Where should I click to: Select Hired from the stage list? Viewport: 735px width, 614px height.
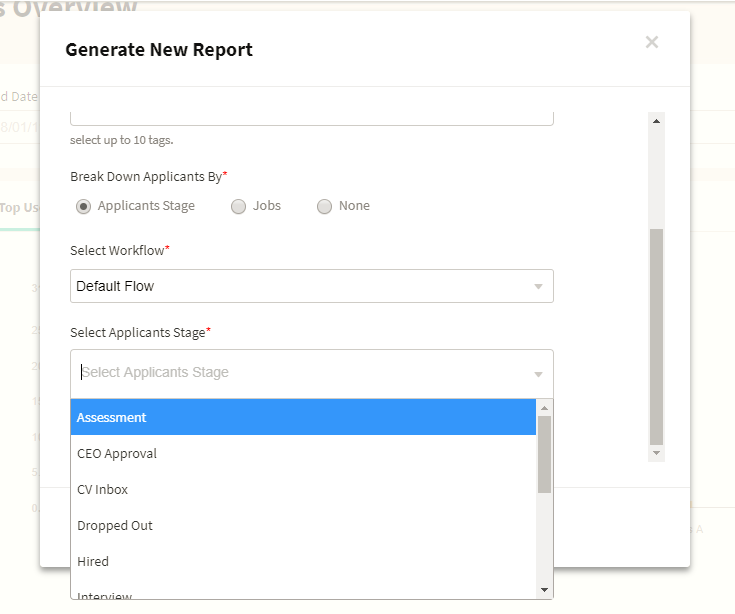click(303, 561)
